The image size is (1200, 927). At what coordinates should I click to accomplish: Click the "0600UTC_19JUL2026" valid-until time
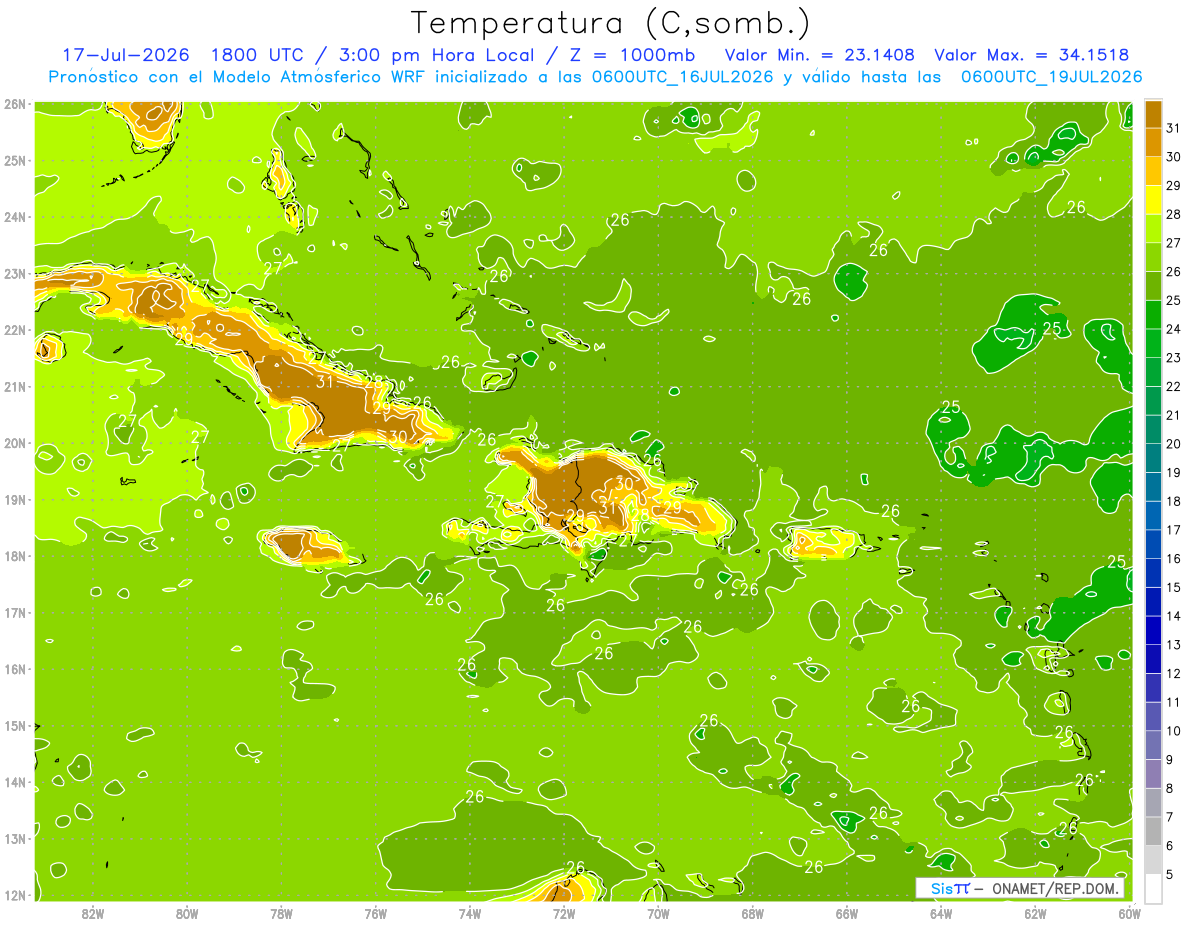tap(1052, 77)
